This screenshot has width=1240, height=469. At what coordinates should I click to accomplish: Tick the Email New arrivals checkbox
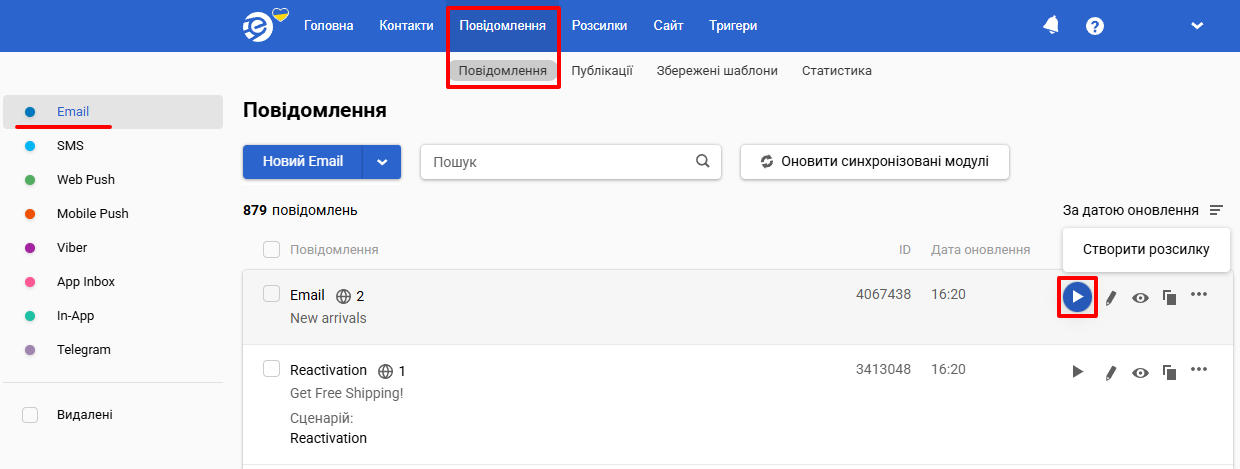click(271, 293)
